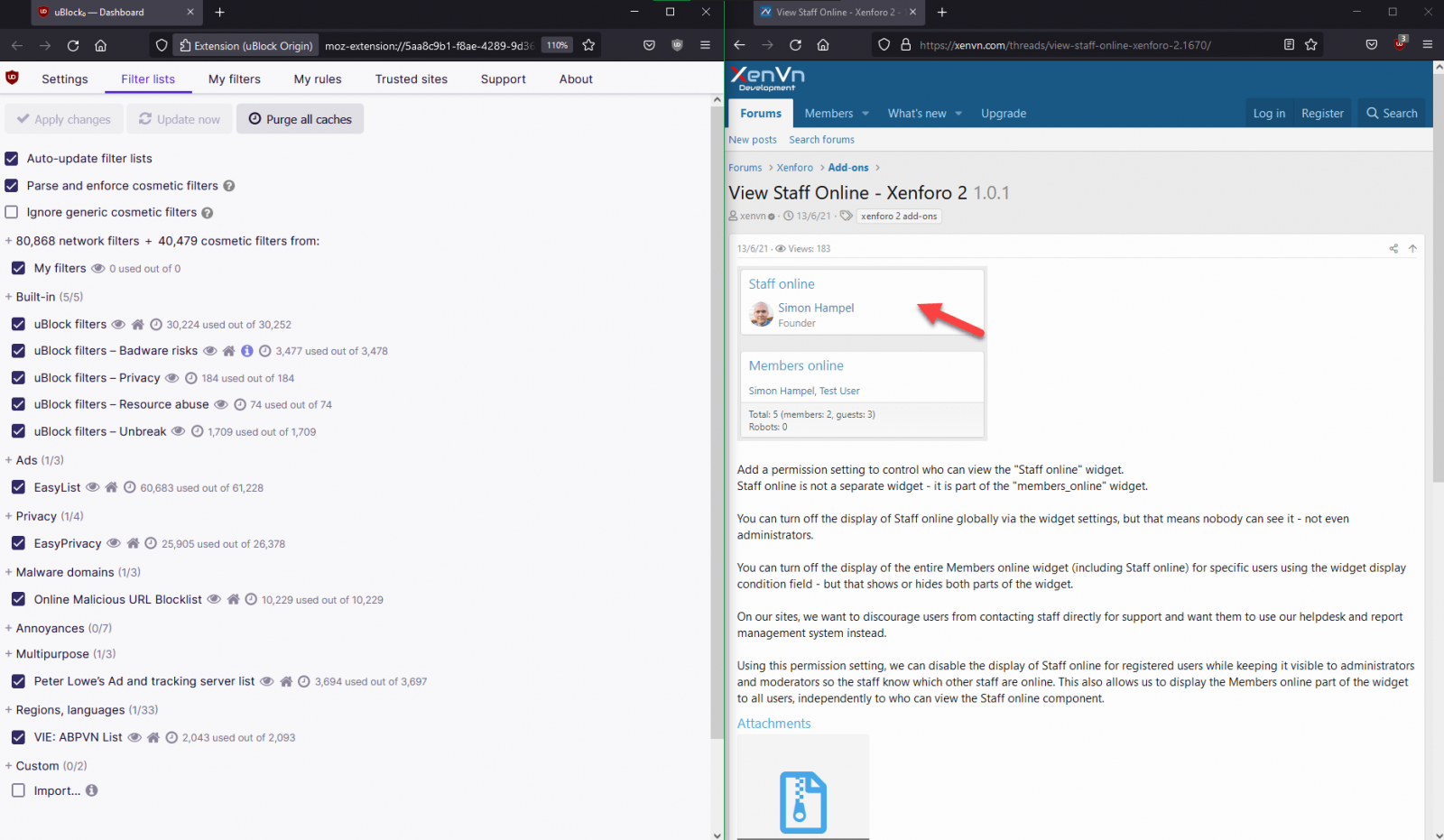Image resolution: width=1444 pixels, height=840 pixels.
Task: Click the Register link on XenVn
Action: (x=1322, y=114)
